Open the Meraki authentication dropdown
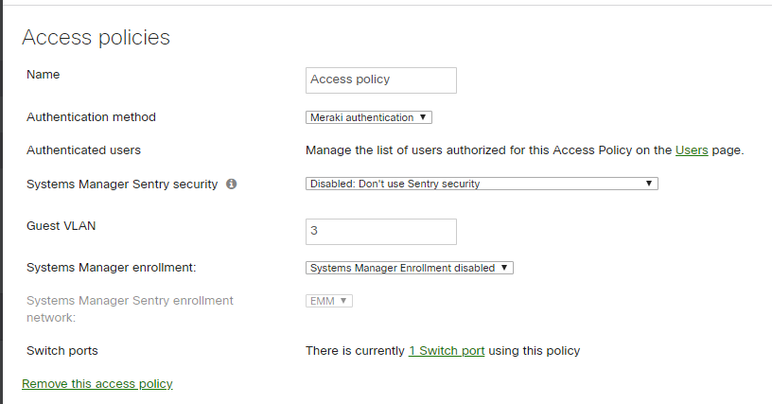The height and width of the screenshot is (404, 772). [368, 117]
